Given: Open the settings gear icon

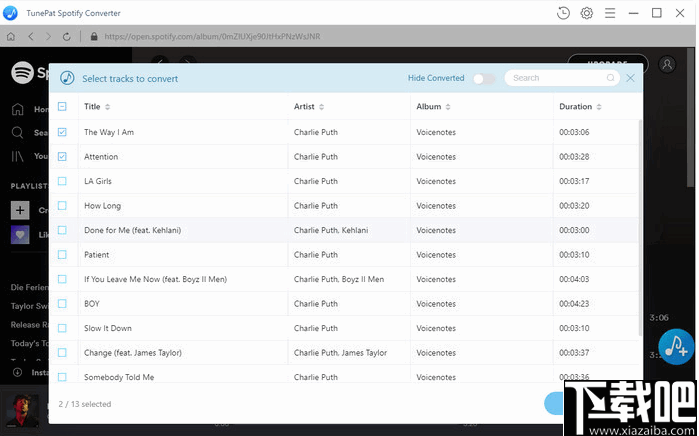Looking at the screenshot, I should tap(587, 13).
